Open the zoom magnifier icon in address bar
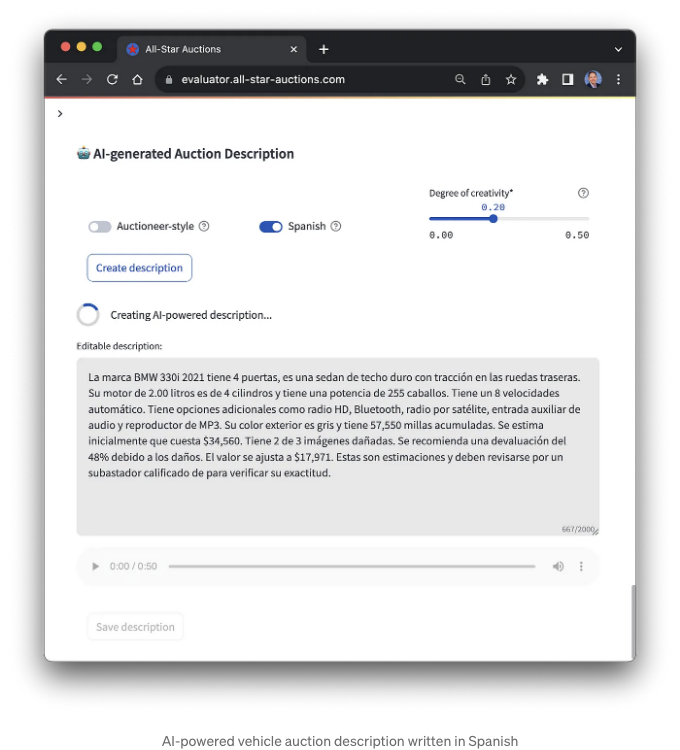680x750 pixels. click(460, 79)
